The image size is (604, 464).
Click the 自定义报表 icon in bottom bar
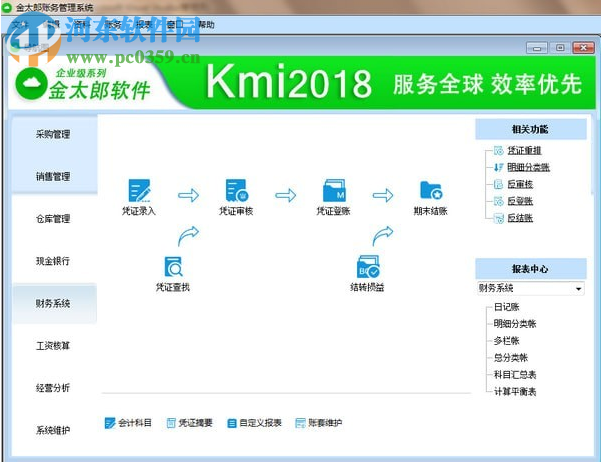pos(232,424)
